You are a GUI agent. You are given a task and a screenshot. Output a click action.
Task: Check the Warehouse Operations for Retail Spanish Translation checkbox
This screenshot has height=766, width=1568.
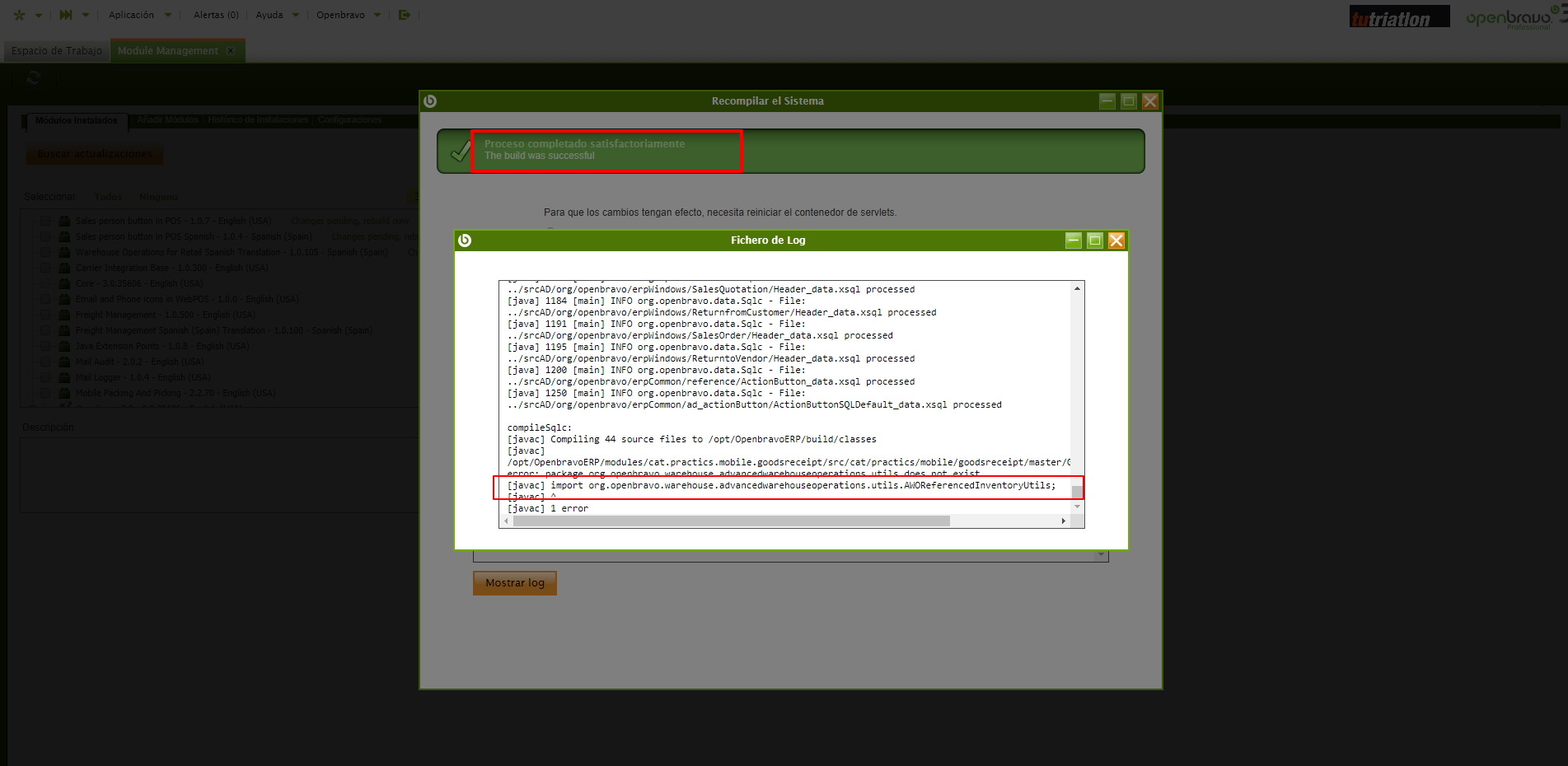pyautogui.click(x=45, y=252)
